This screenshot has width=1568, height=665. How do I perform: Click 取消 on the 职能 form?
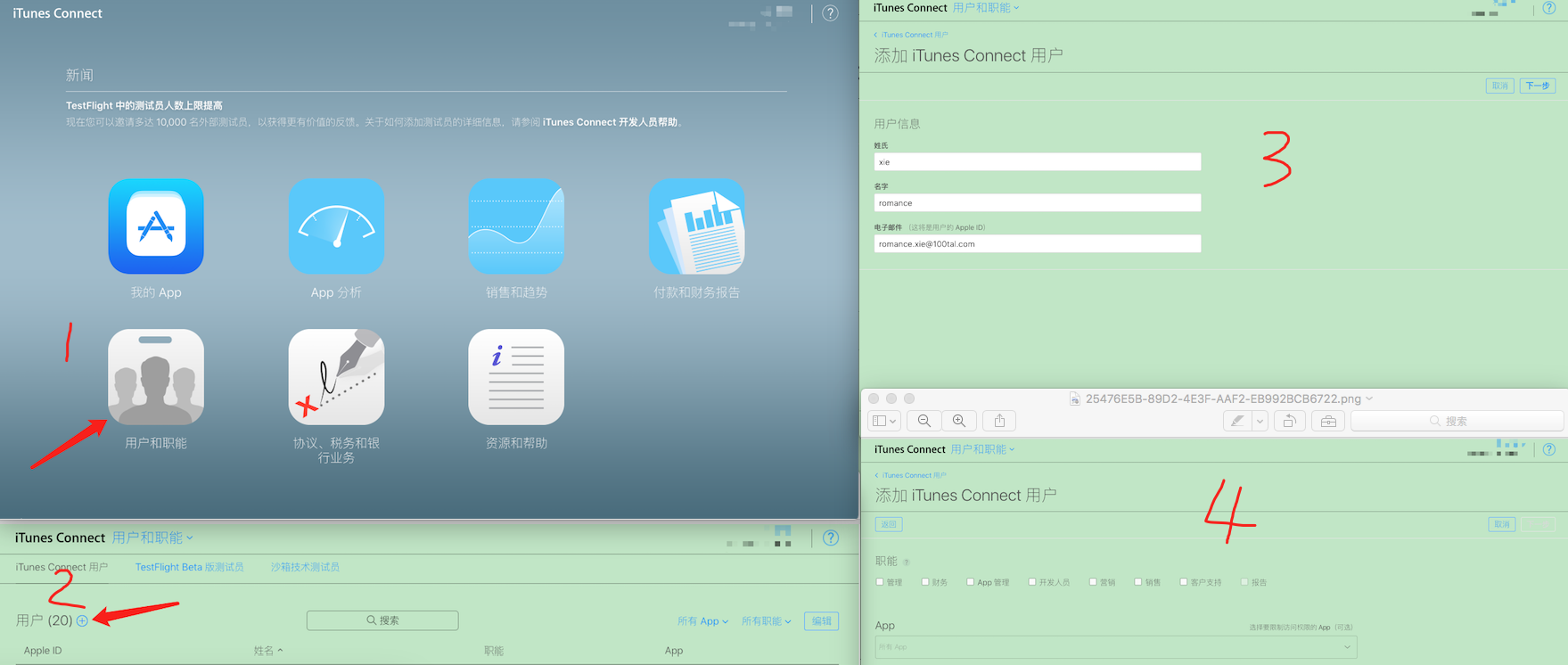click(x=1502, y=524)
